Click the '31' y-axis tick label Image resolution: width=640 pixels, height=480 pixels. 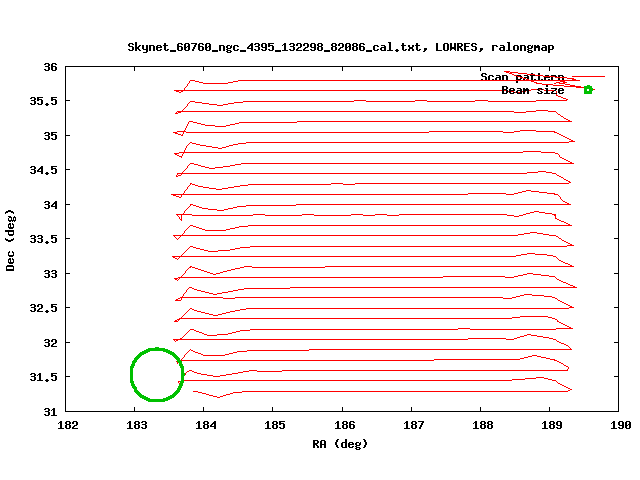50,412
